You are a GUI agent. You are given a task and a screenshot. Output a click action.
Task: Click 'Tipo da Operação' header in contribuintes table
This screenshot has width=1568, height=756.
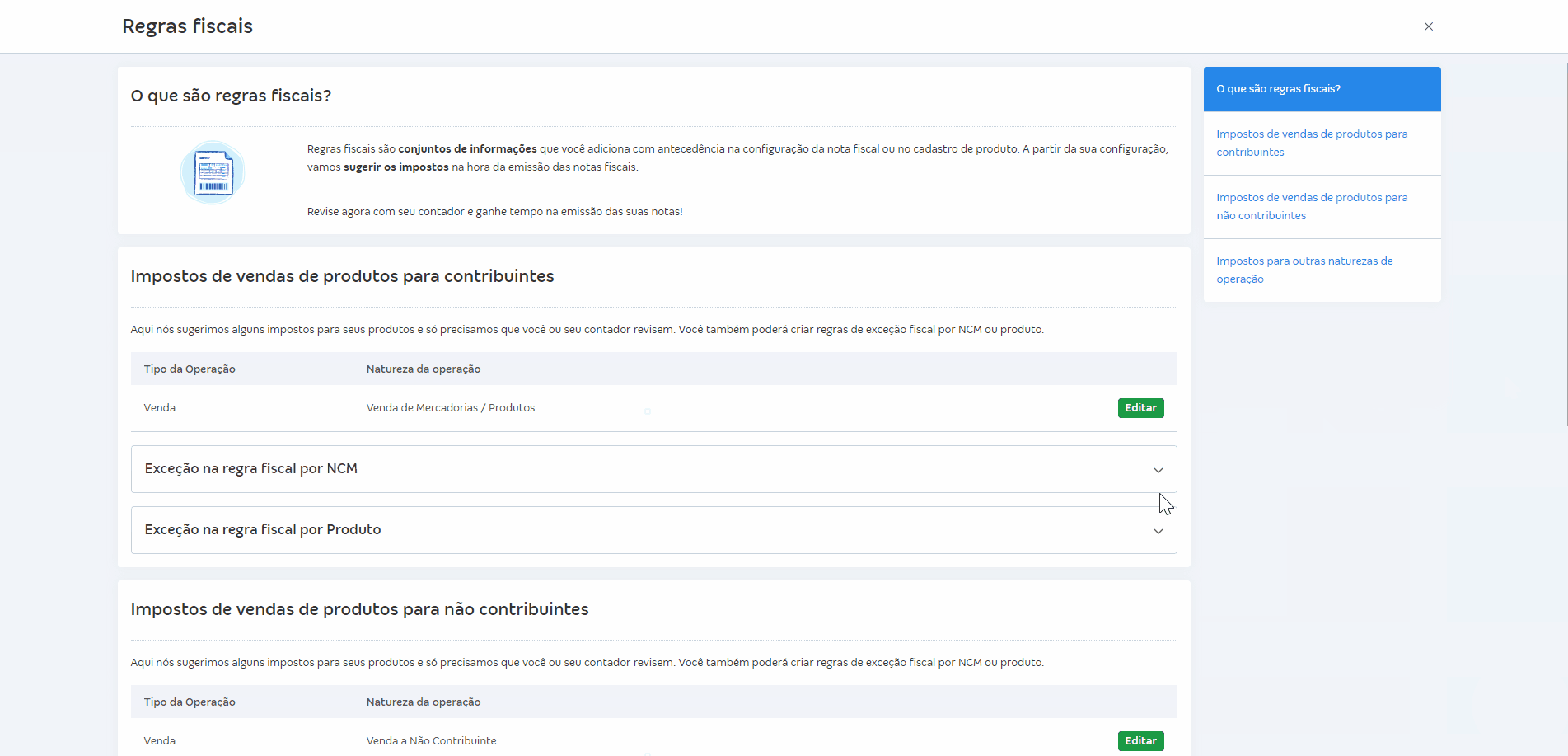(x=190, y=369)
